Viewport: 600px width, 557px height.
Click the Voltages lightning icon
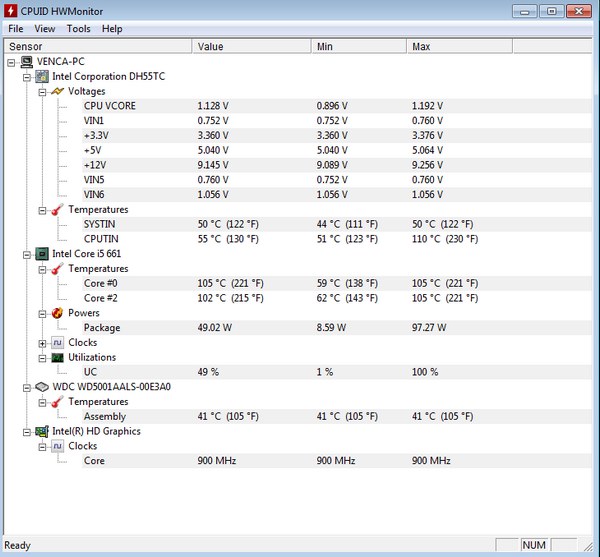57,91
